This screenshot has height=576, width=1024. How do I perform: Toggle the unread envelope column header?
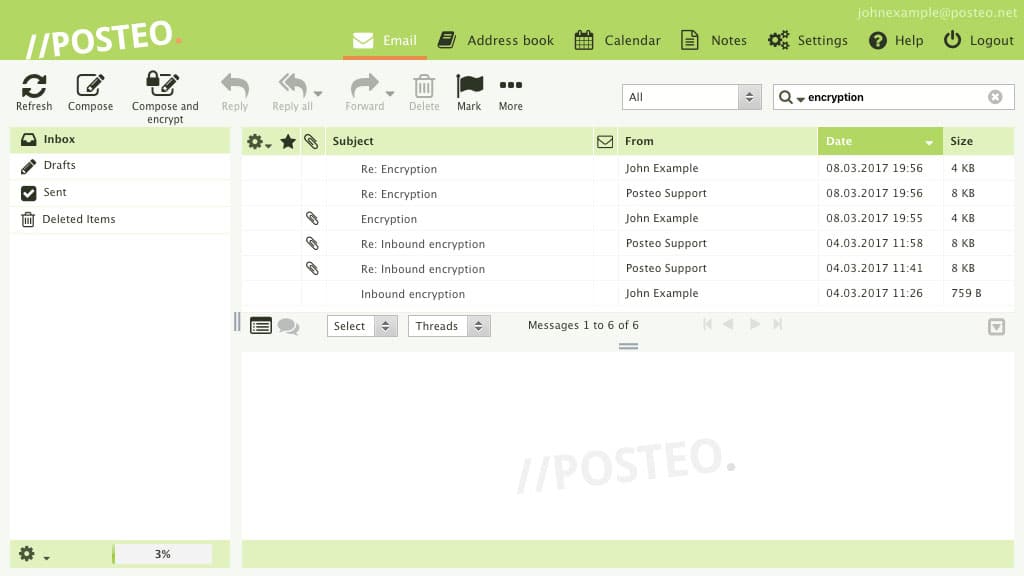[x=605, y=141]
